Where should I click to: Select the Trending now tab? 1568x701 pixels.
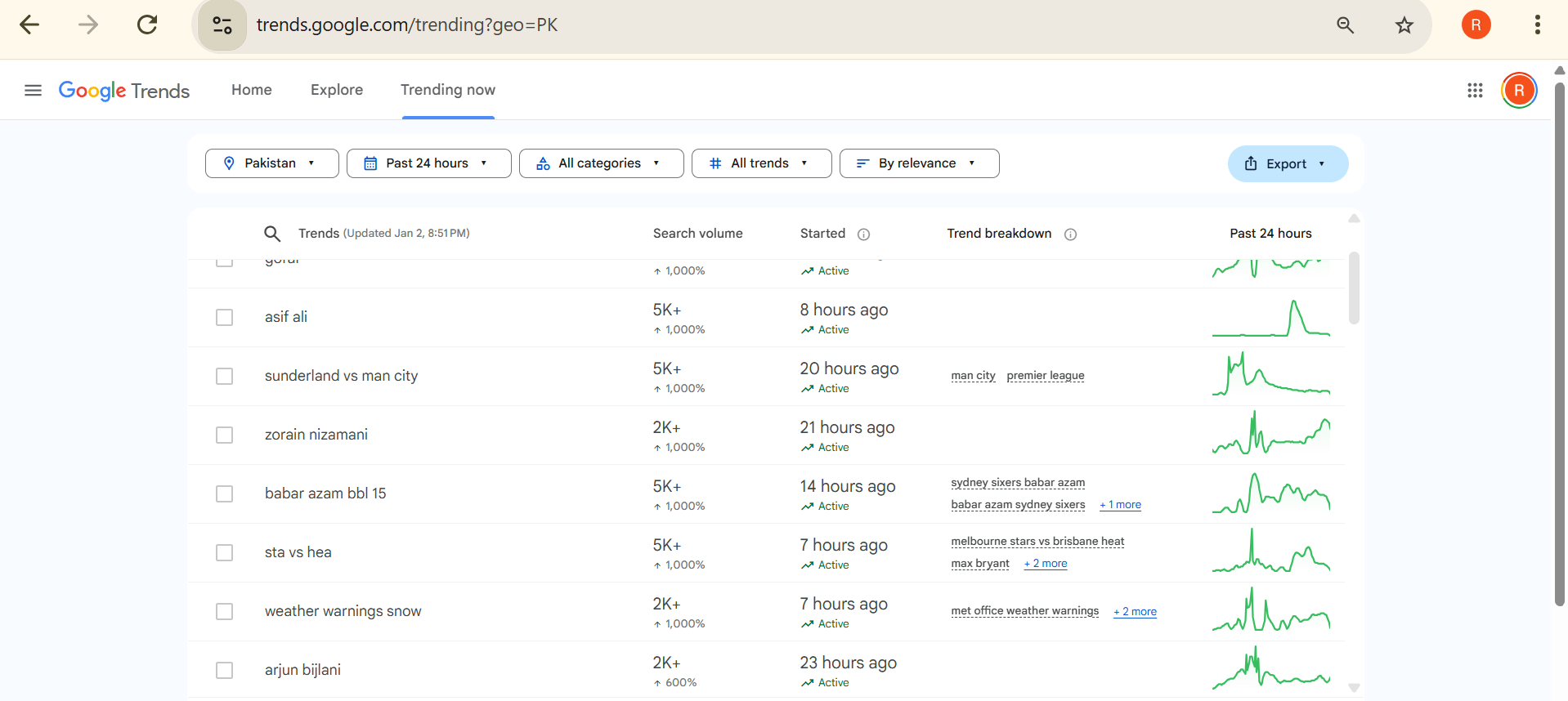pos(448,90)
